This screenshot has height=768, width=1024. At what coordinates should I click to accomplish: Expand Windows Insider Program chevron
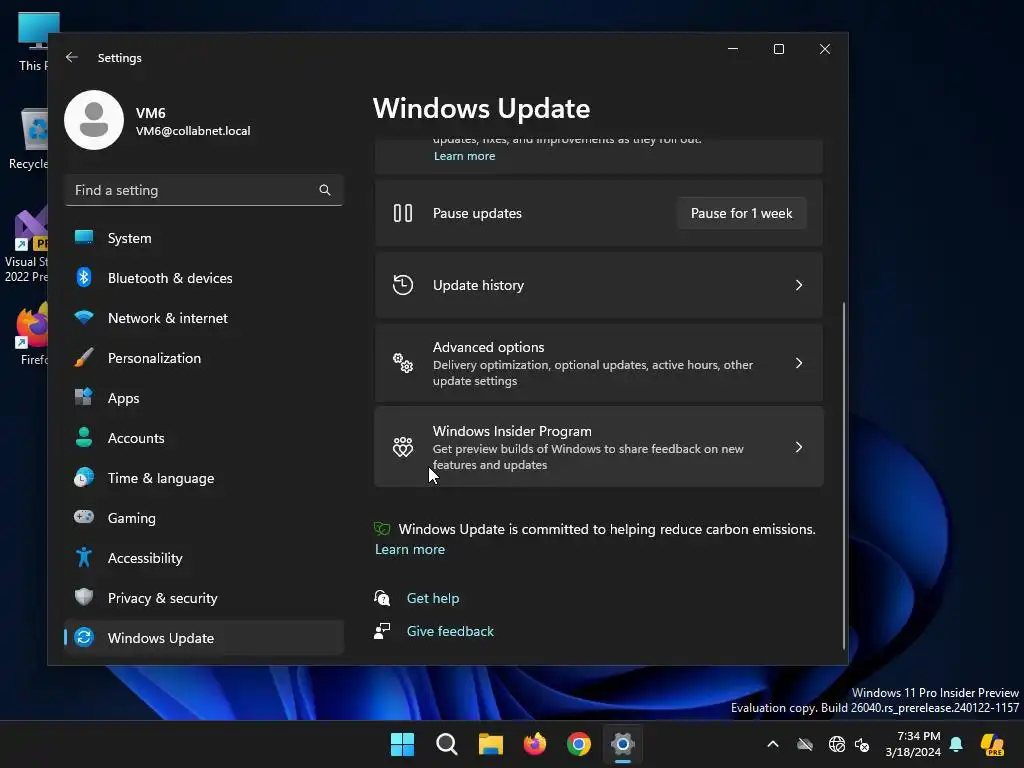pos(799,447)
